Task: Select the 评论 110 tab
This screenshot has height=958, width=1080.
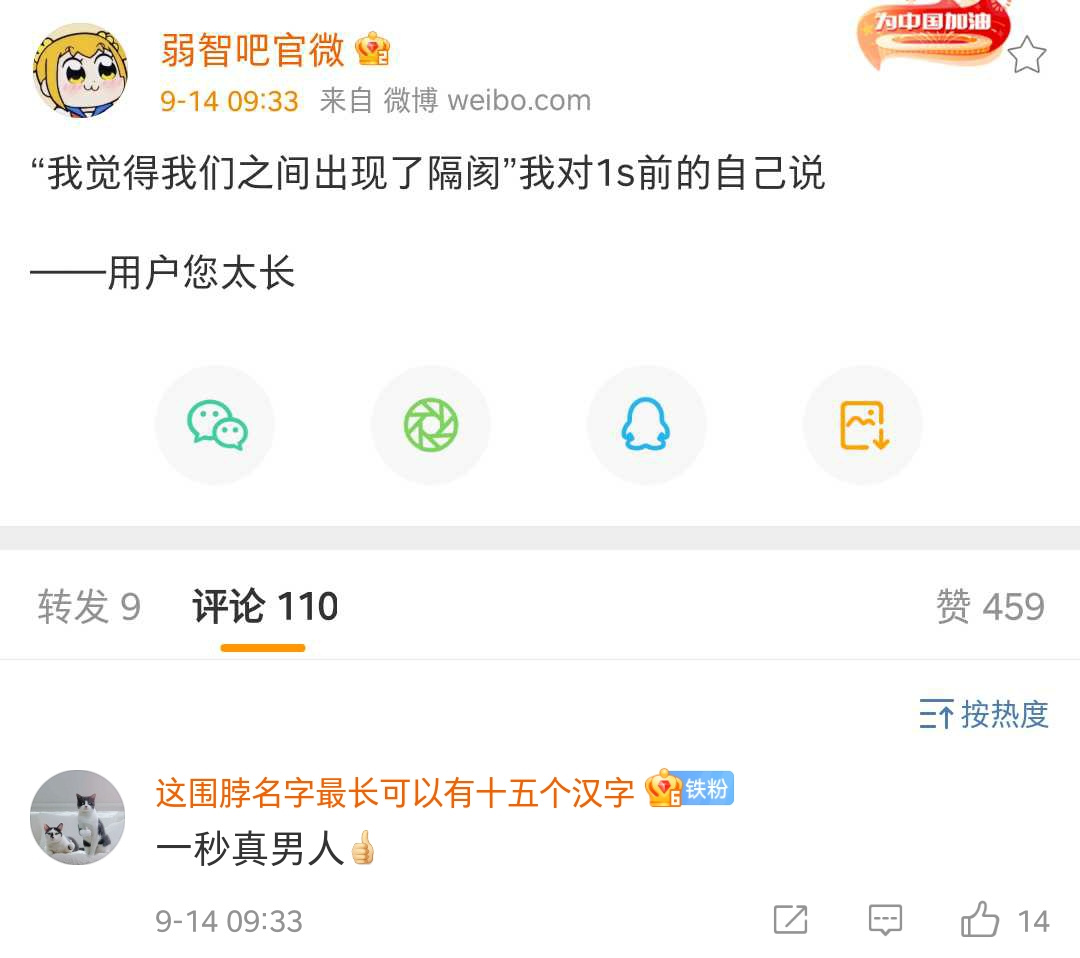Action: tap(265, 607)
